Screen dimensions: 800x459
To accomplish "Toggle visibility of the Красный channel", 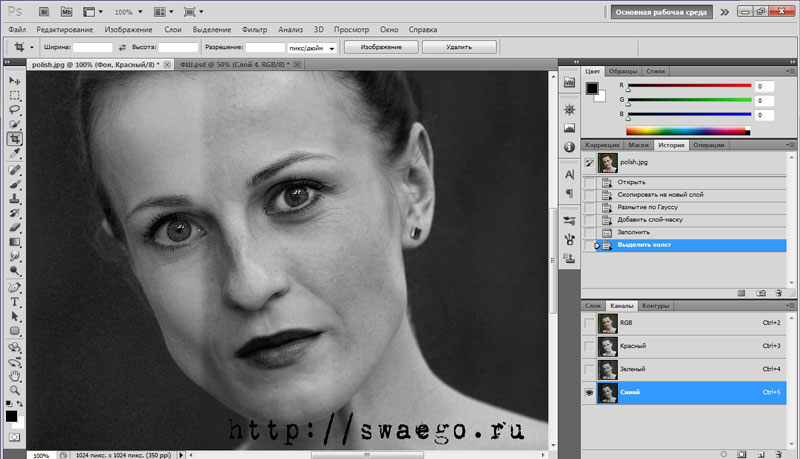I will click(x=589, y=347).
